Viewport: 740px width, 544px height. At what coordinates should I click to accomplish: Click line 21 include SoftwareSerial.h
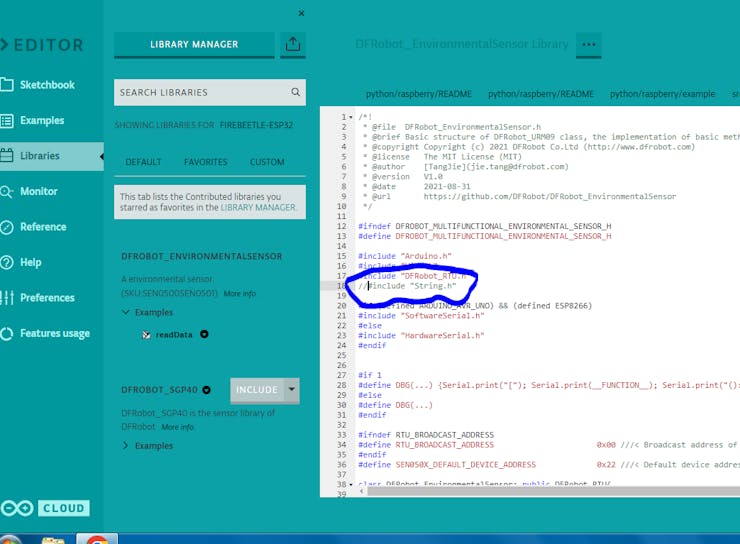point(421,316)
